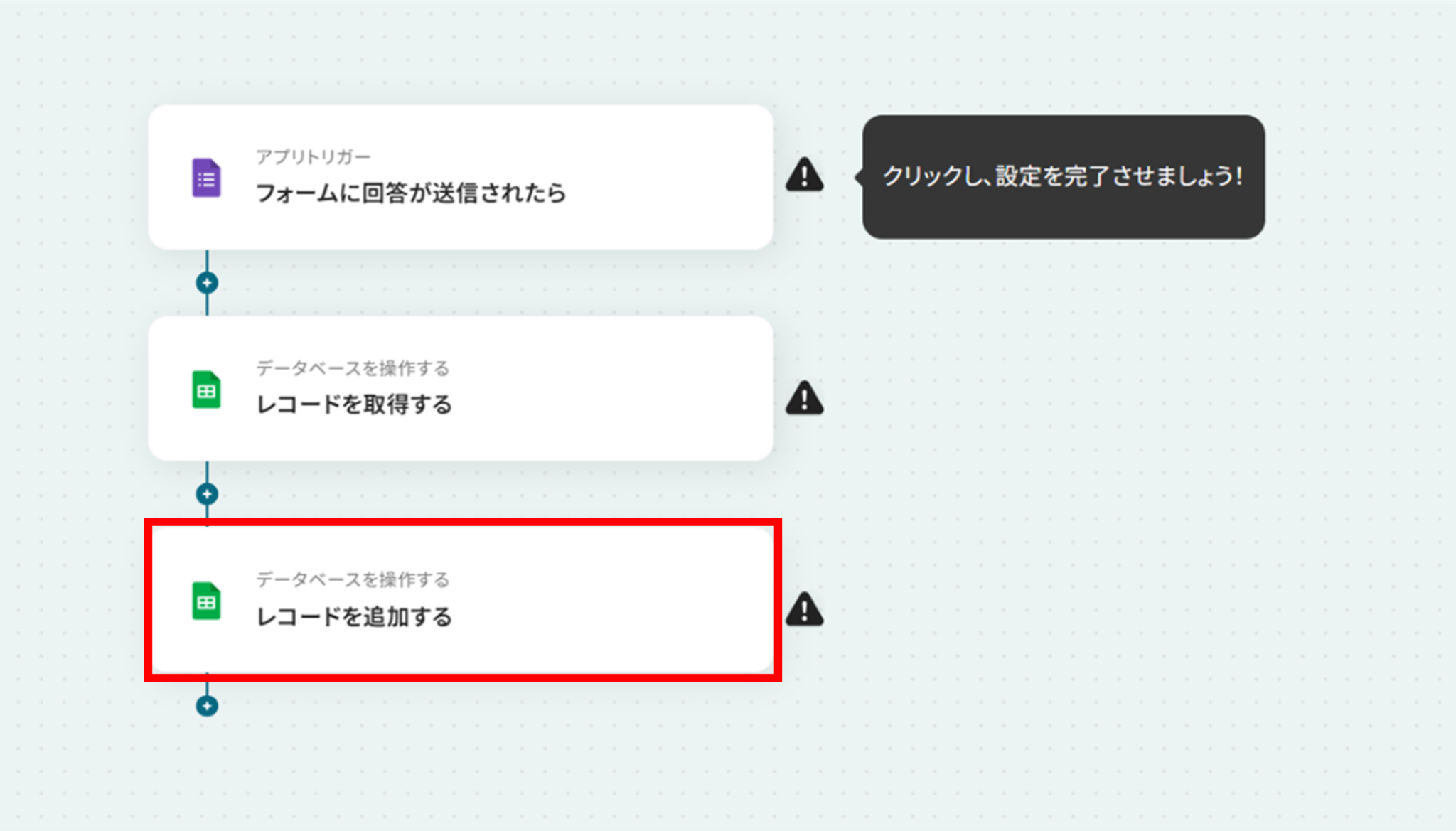The width and height of the screenshot is (1456, 831).
Task: Add a step with the plus below レコードを追加する
Action: 207,706
